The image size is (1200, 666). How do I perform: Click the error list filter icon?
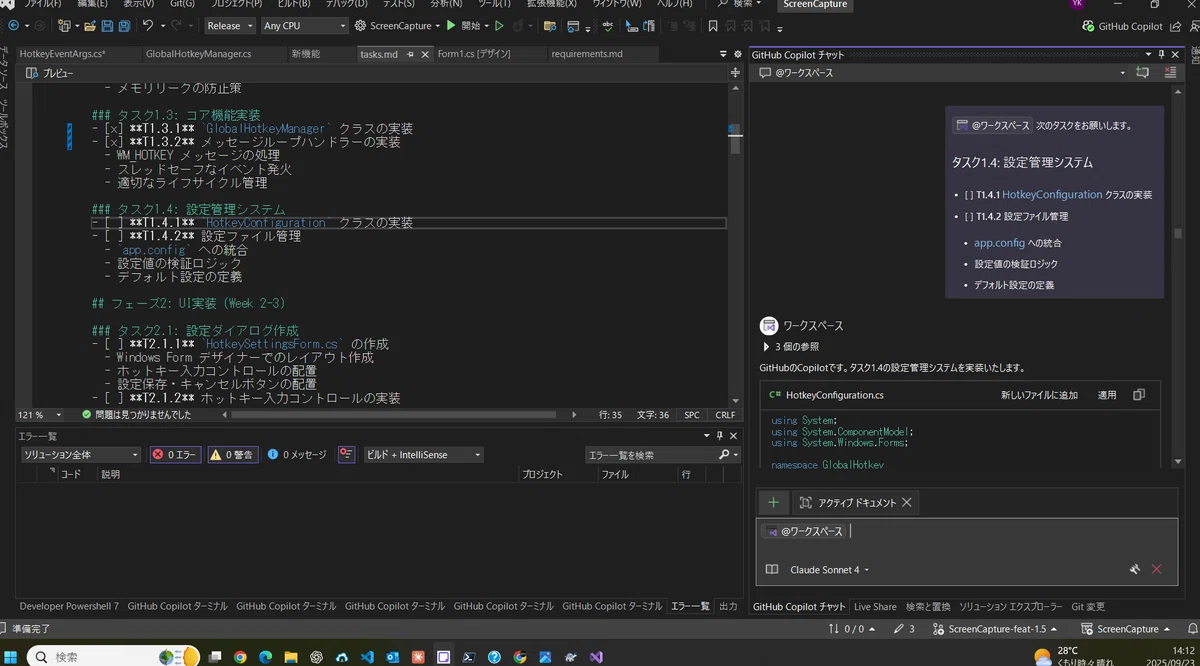coord(346,455)
